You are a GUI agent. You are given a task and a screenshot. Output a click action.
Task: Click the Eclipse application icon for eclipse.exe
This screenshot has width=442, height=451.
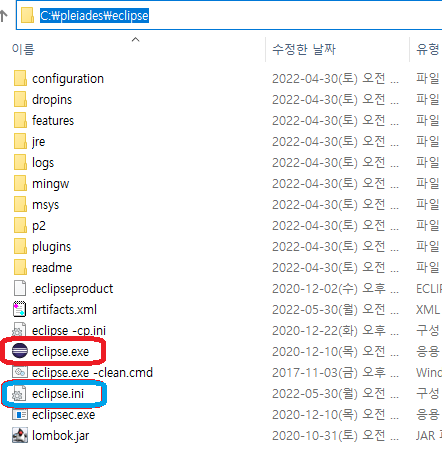click(x=20, y=351)
